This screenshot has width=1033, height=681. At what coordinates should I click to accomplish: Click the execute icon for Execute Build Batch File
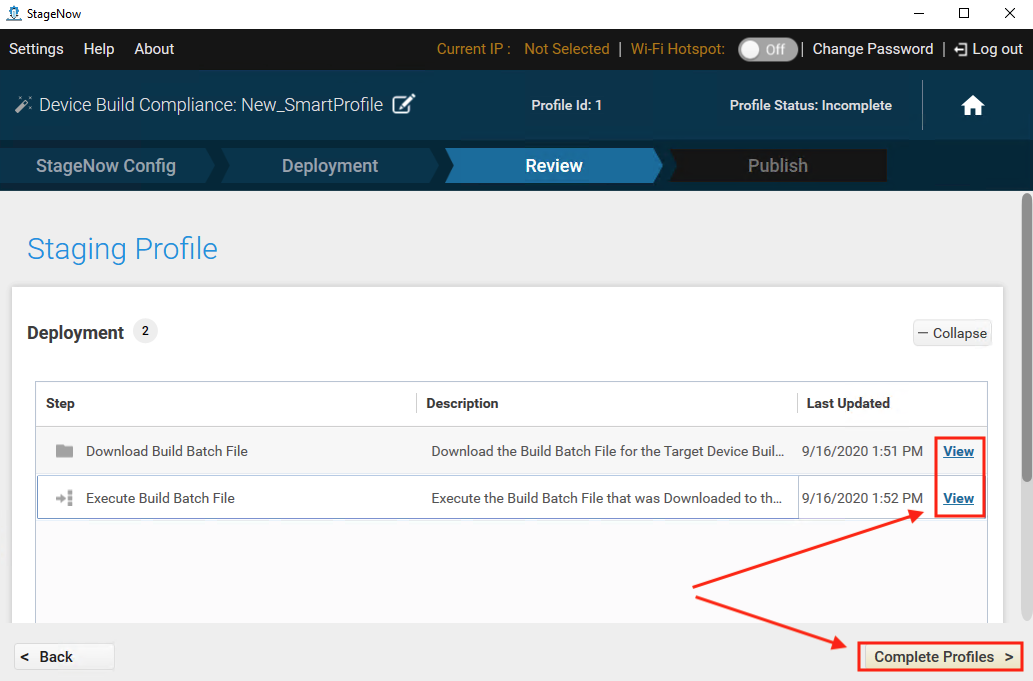point(64,498)
